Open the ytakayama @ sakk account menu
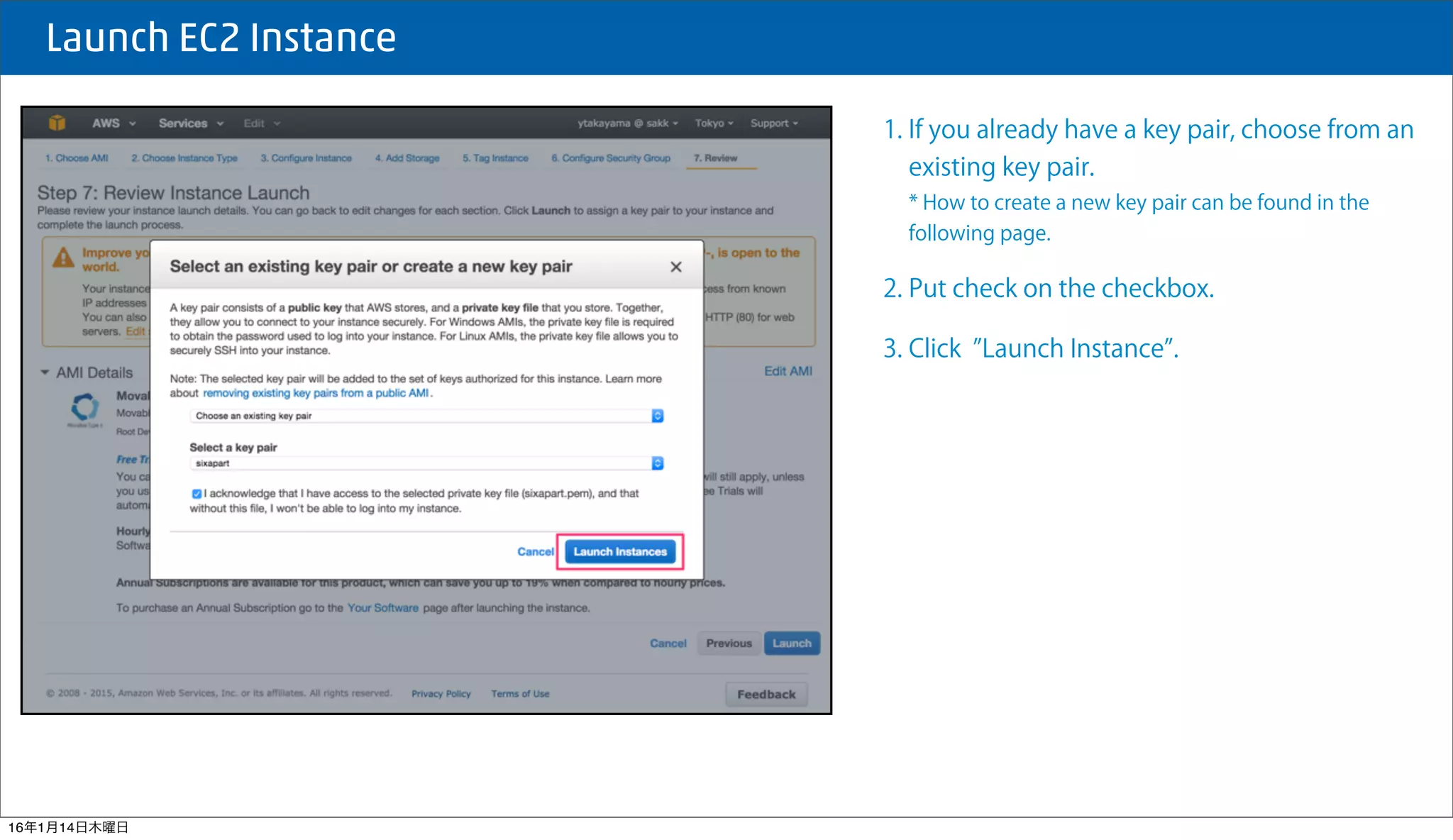 pyautogui.click(x=628, y=123)
